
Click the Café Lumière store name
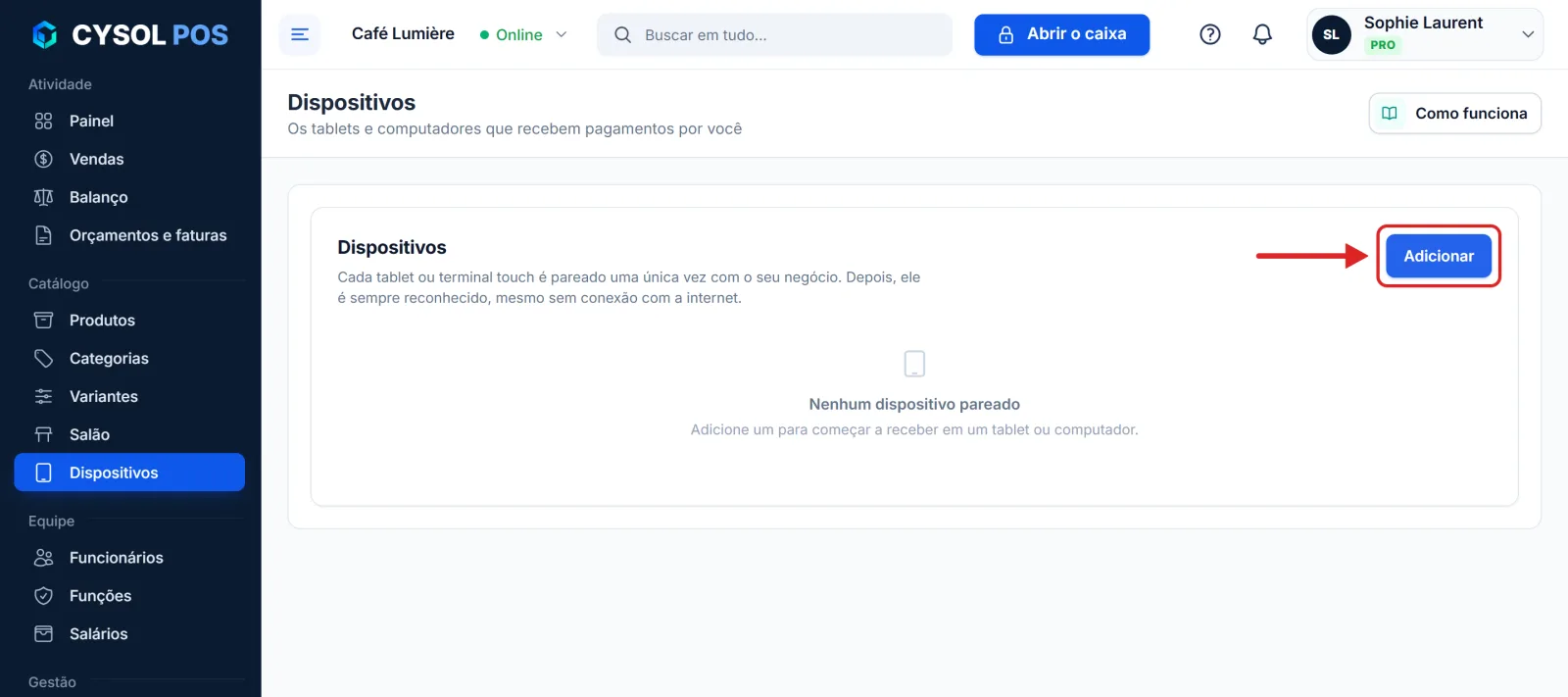click(403, 33)
